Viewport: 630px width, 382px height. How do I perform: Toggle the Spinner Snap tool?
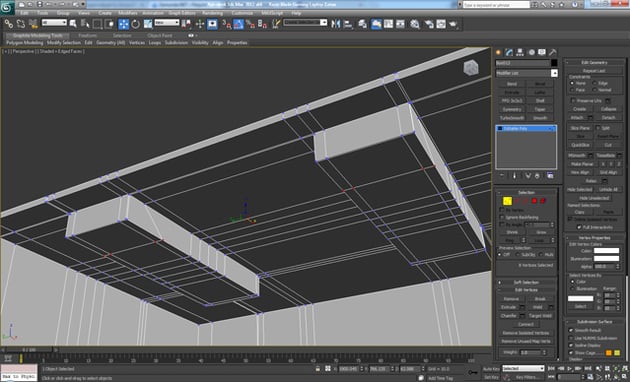pos(263,24)
